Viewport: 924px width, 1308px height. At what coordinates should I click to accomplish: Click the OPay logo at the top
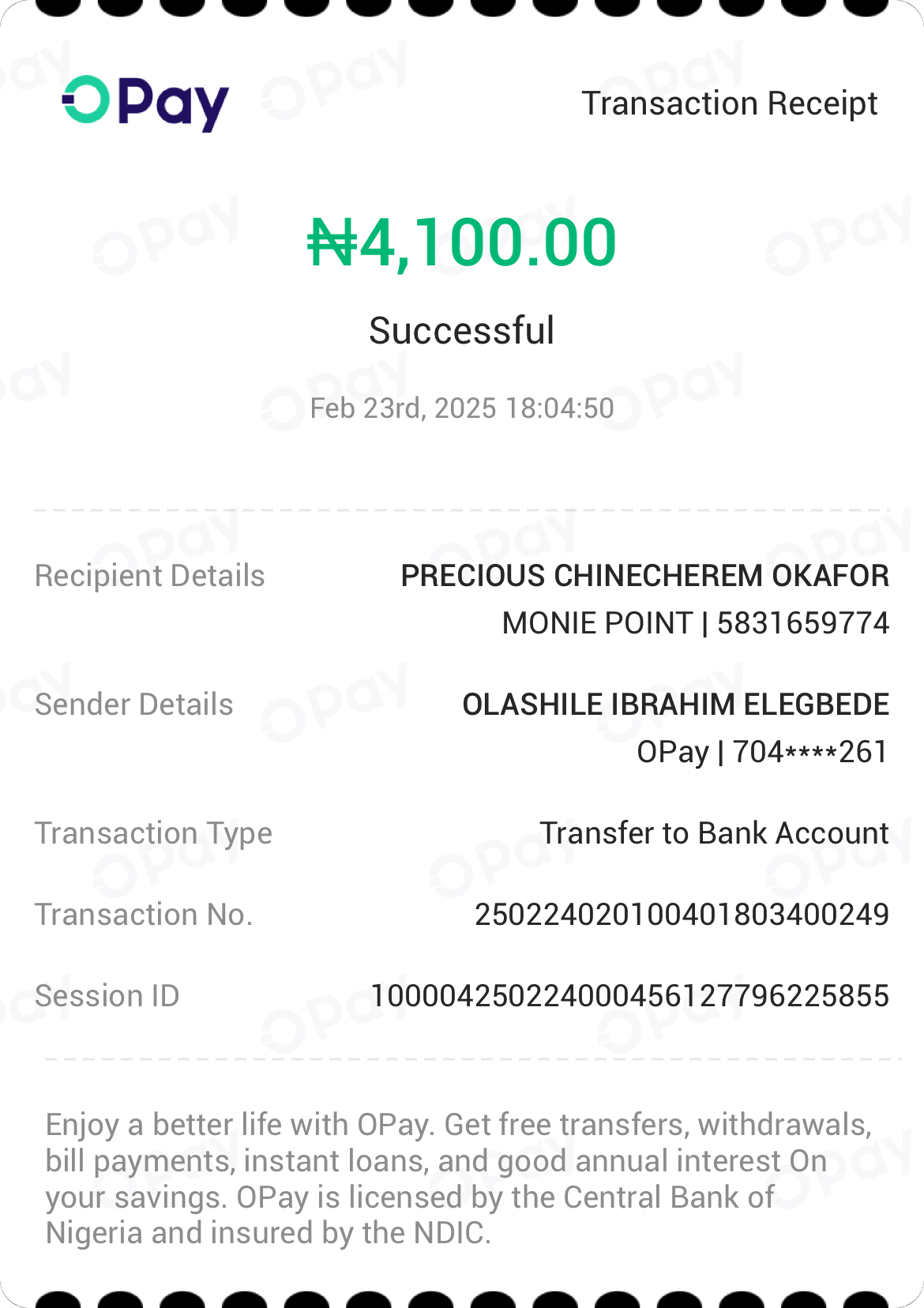tap(145, 103)
